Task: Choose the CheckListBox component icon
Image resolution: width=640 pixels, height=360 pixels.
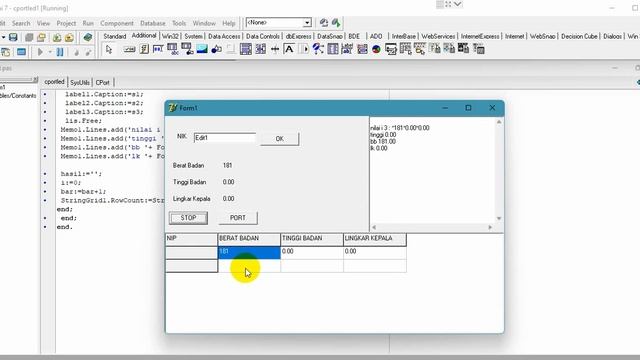Action: tap(260, 50)
